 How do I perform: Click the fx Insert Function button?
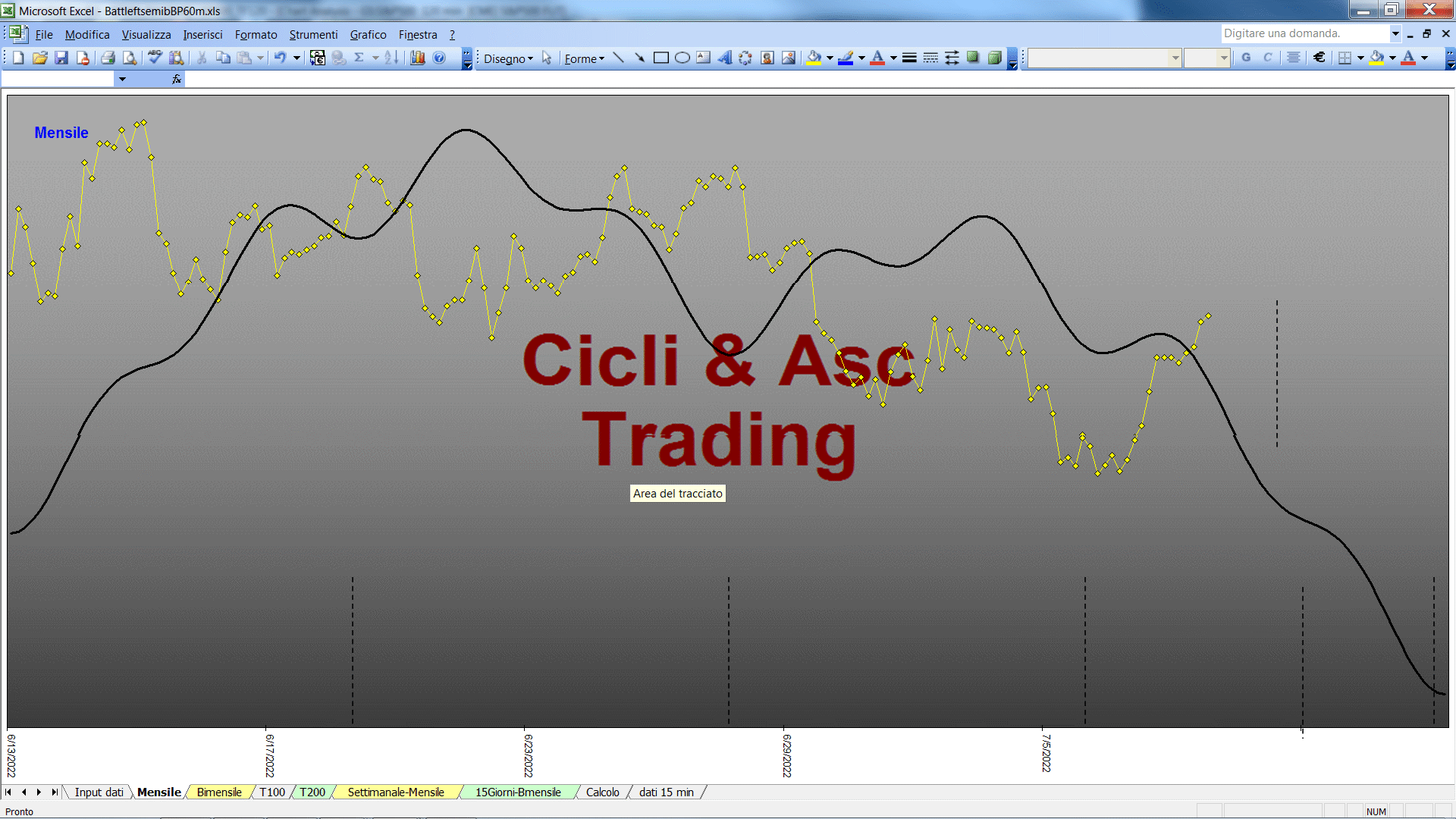[x=177, y=79]
